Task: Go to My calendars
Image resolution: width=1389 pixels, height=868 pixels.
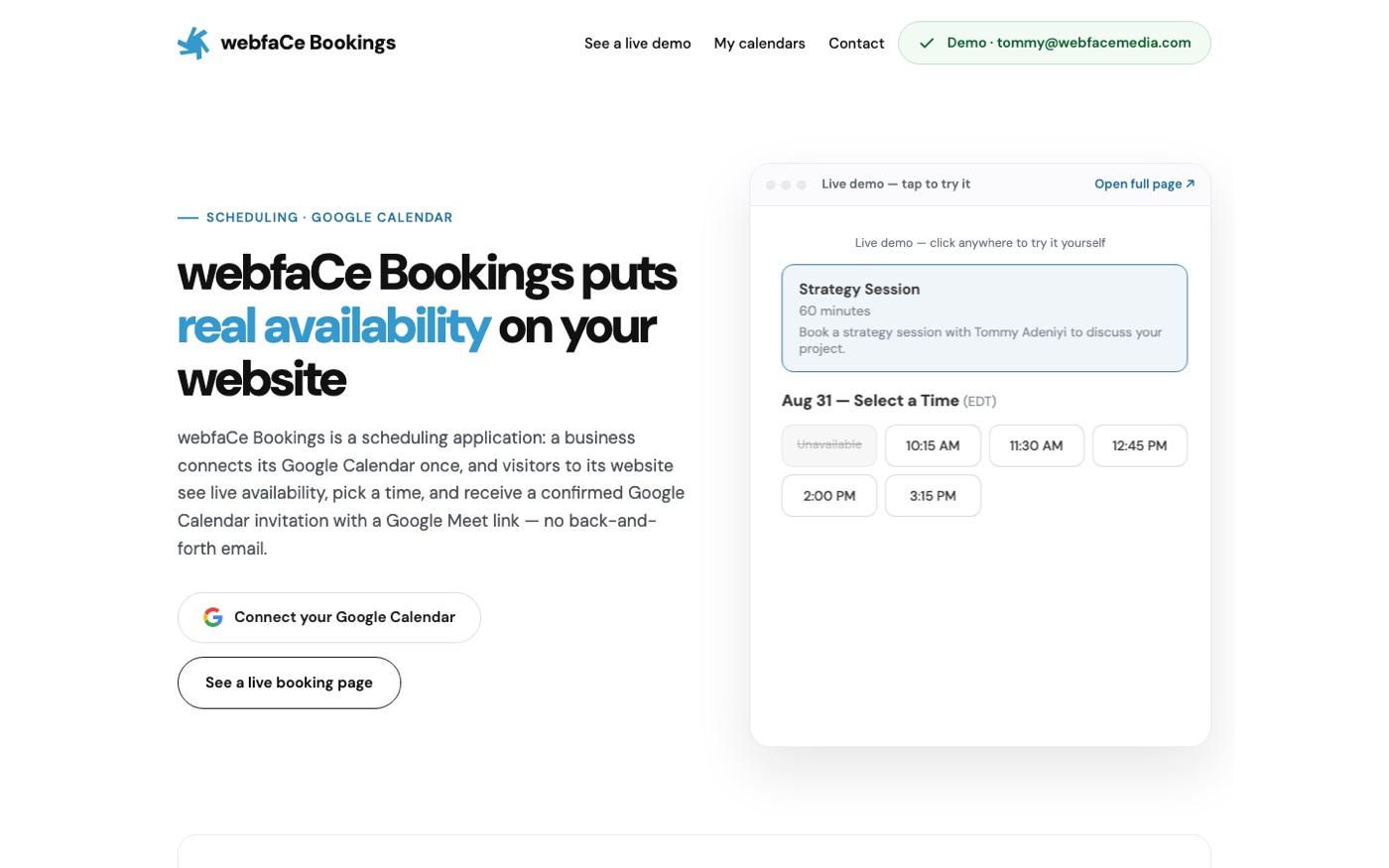Action: (x=760, y=44)
